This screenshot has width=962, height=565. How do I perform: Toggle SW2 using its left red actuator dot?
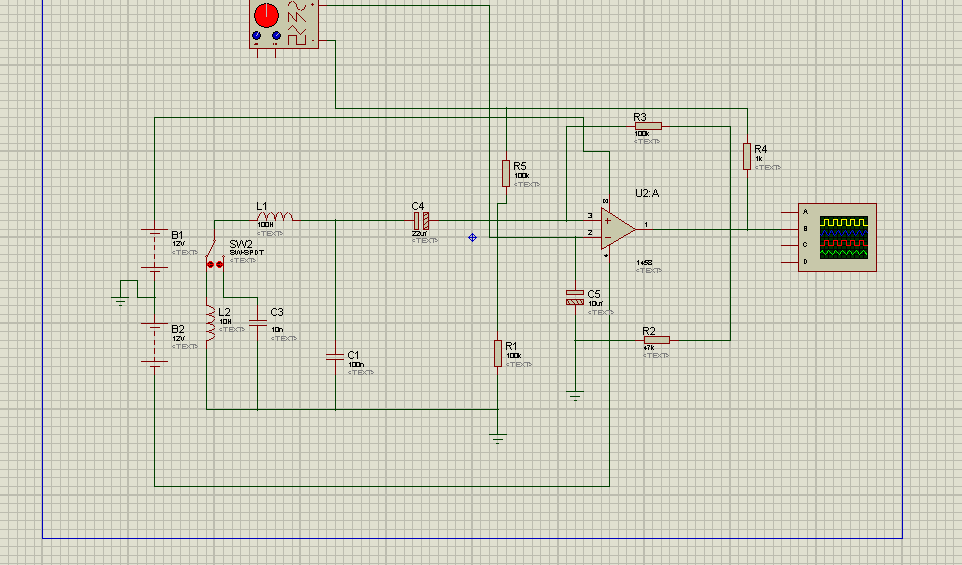[210, 264]
